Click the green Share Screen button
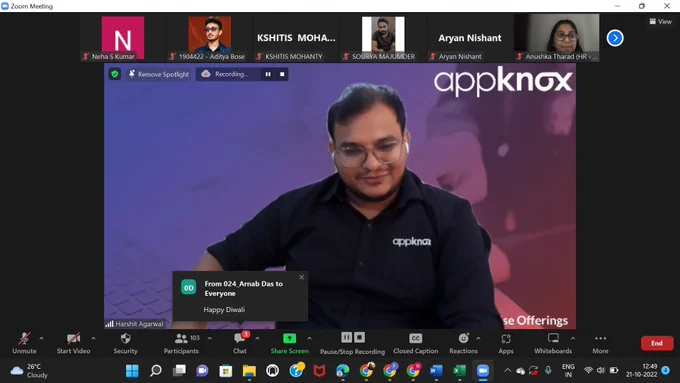This screenshot has height=383, width=680. click(289, 343)
